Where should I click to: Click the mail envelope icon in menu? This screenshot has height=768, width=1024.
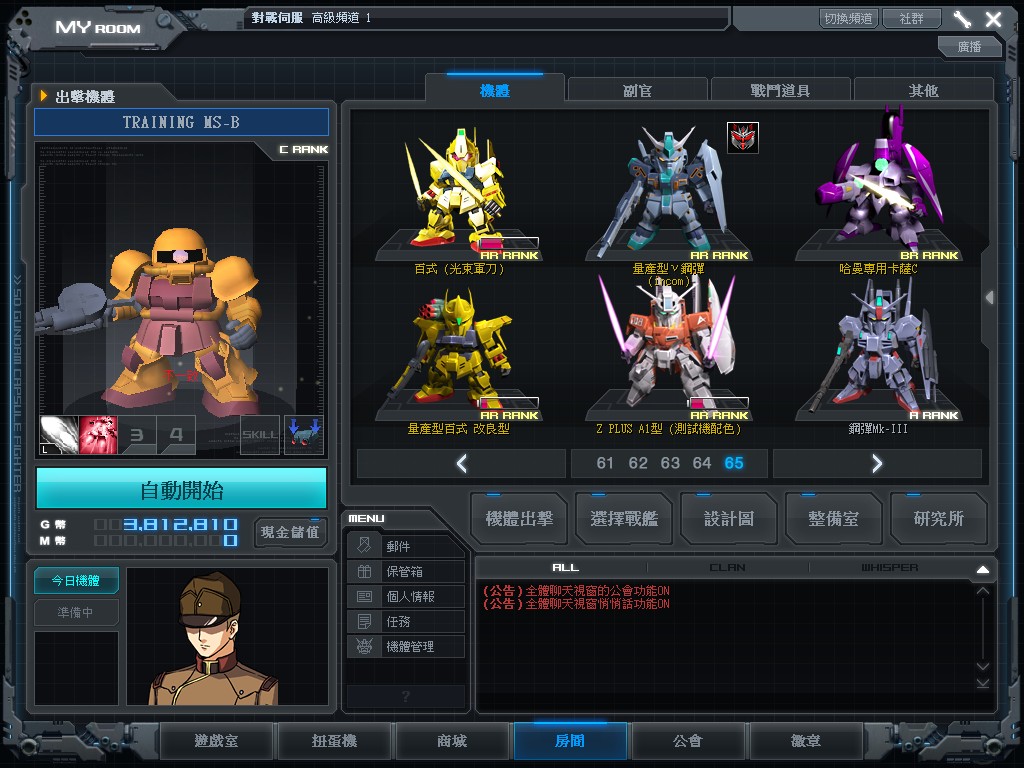point(364,546)
